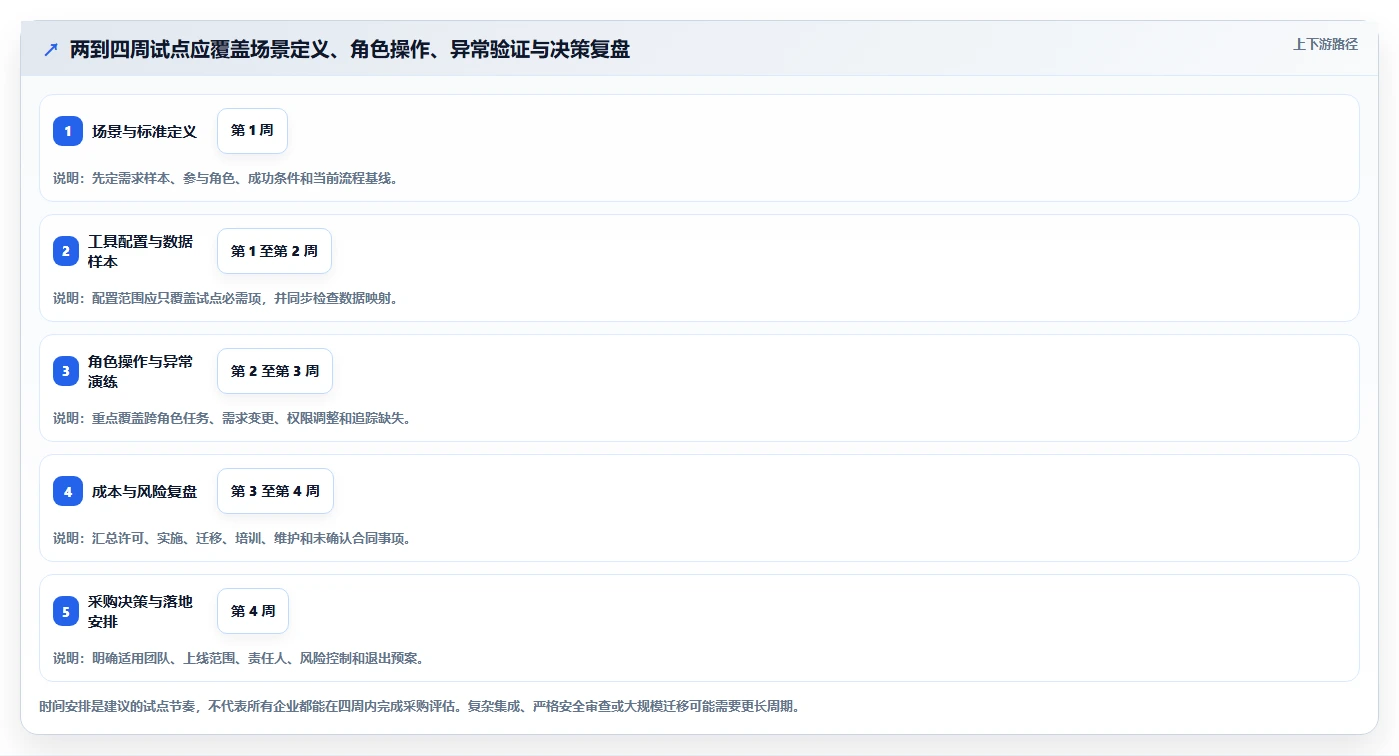This screenshot has height=756, width=1399.
Task: Click the description starting 重点覆盖跨角色任务
Action: pos(232,418)
